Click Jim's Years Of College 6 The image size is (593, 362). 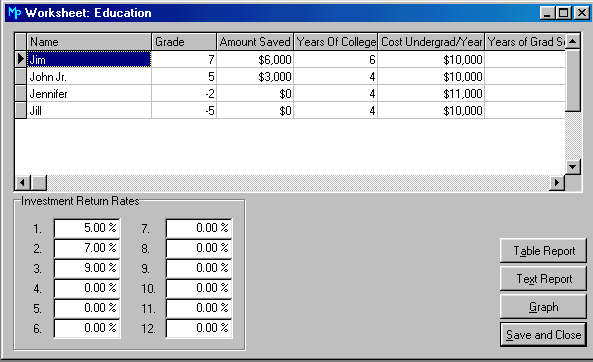tap(336, 59)
